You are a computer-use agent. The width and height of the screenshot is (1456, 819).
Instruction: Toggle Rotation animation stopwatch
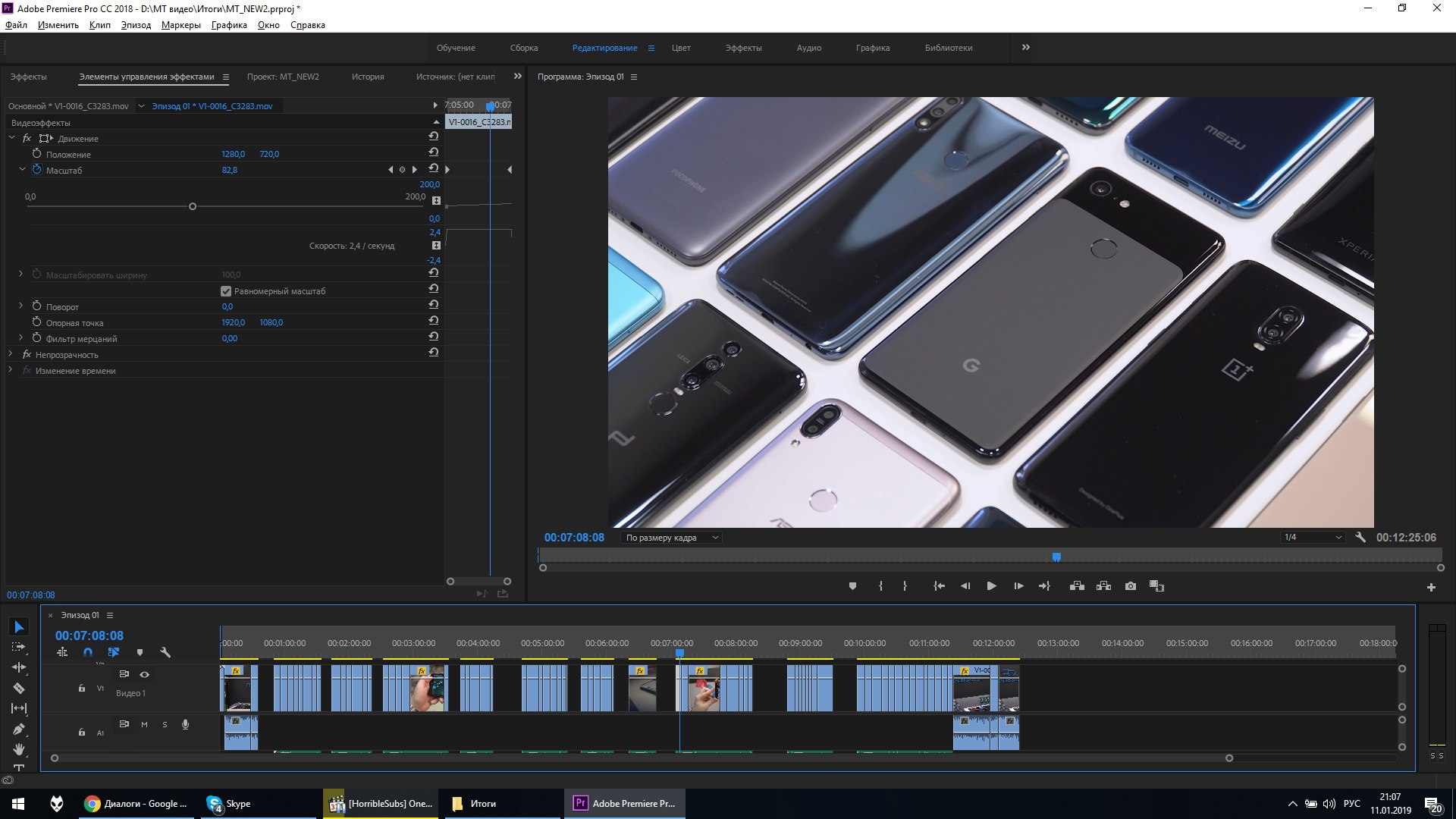click(36, 306)
